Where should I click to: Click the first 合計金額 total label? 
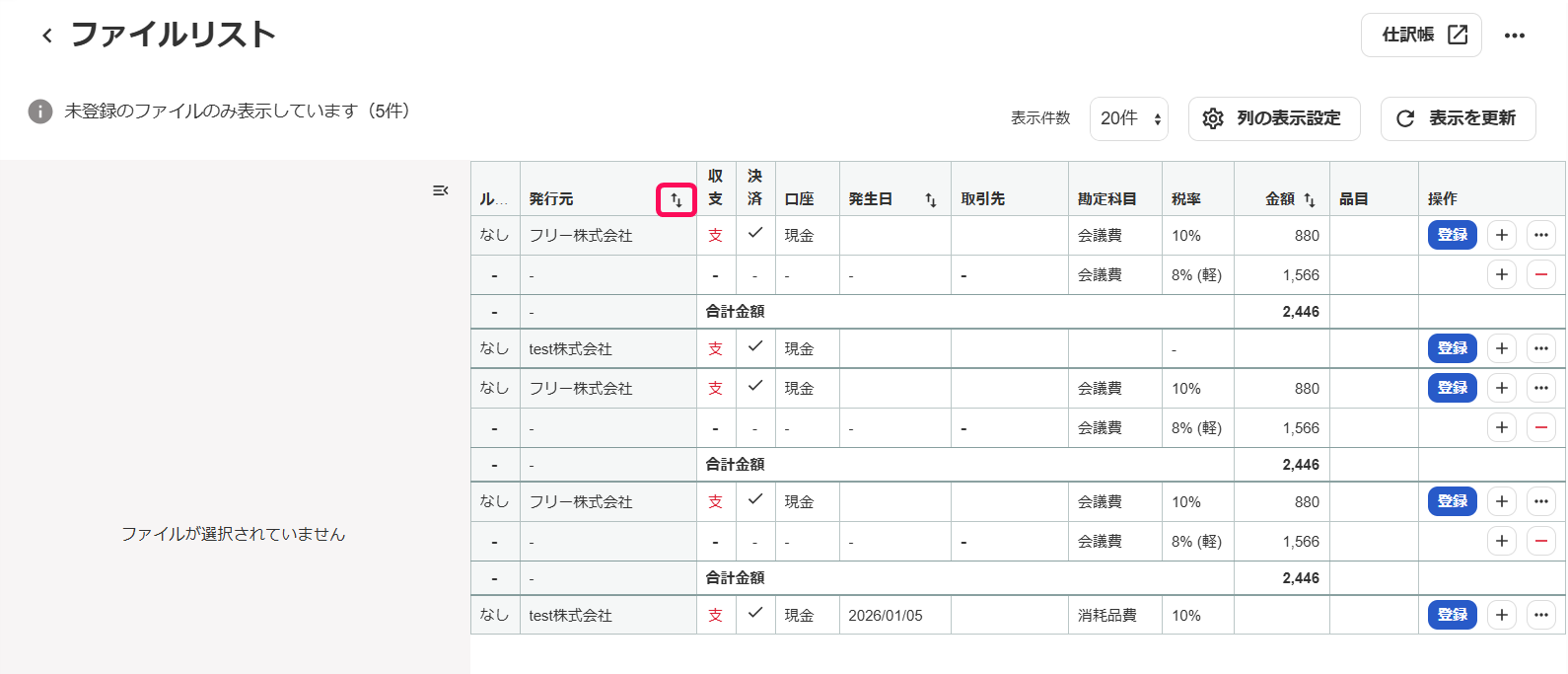(x=735, y=312)
